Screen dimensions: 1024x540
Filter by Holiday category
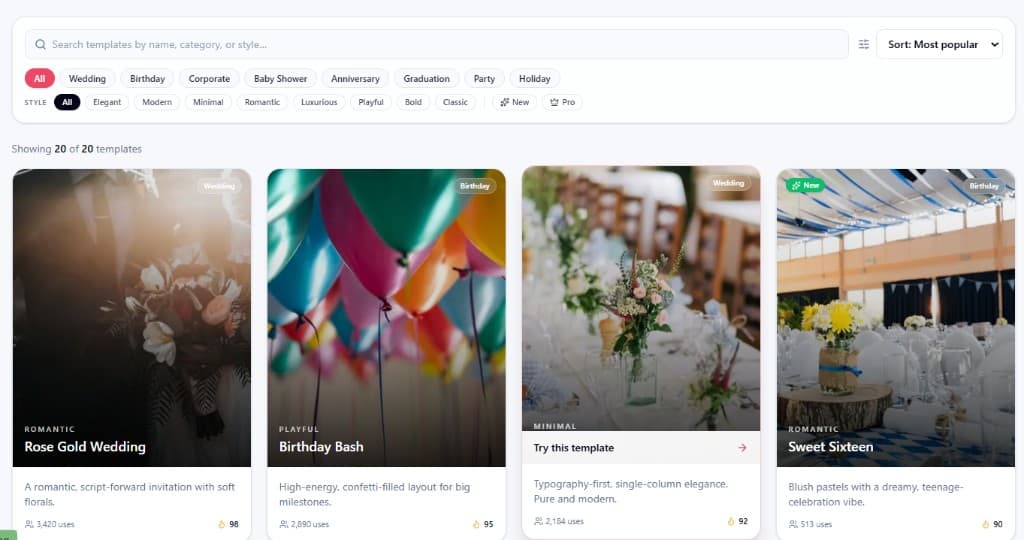tap(534, 78)
